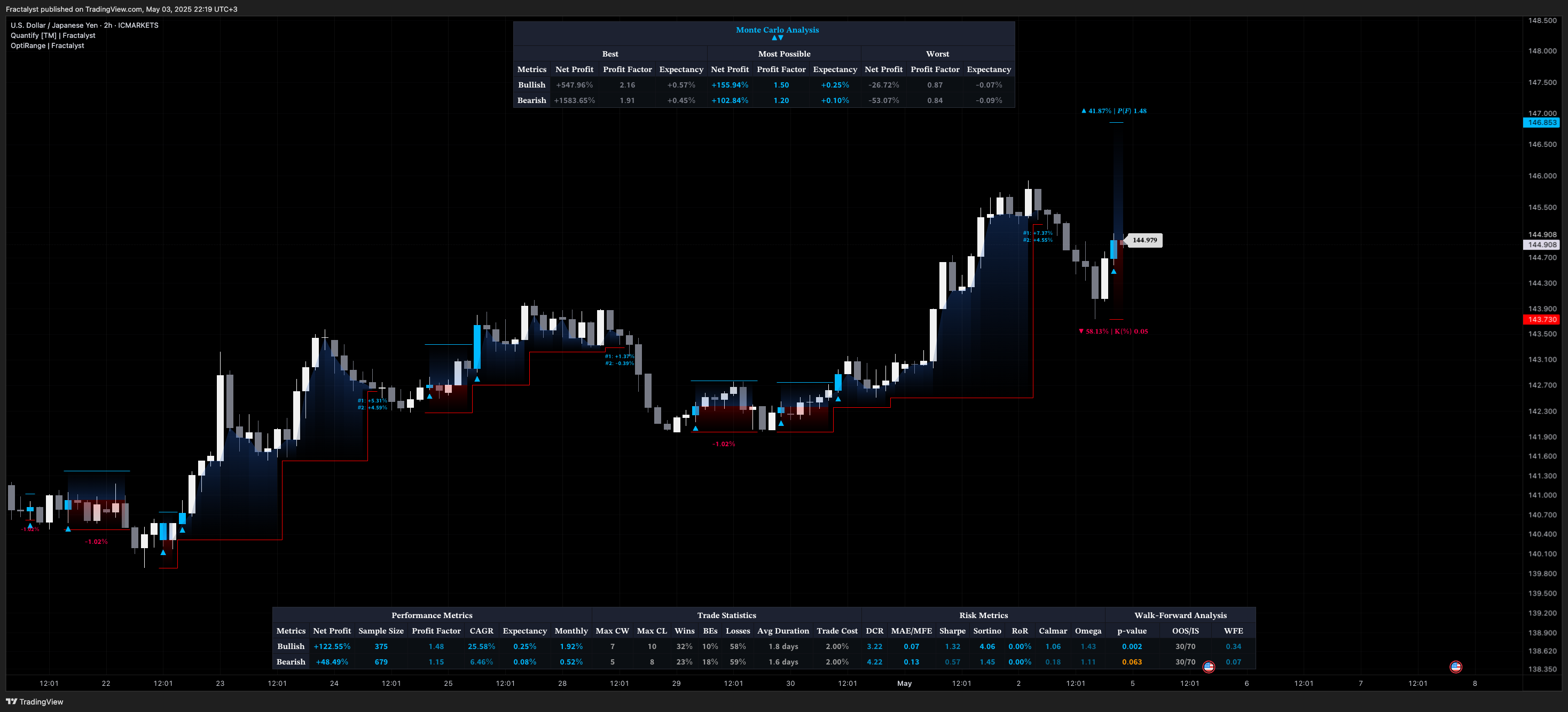This screenshot has width=1568, height=712.
Task: Click Bearish net profit +48.49% cell
Action: (332, 662)
